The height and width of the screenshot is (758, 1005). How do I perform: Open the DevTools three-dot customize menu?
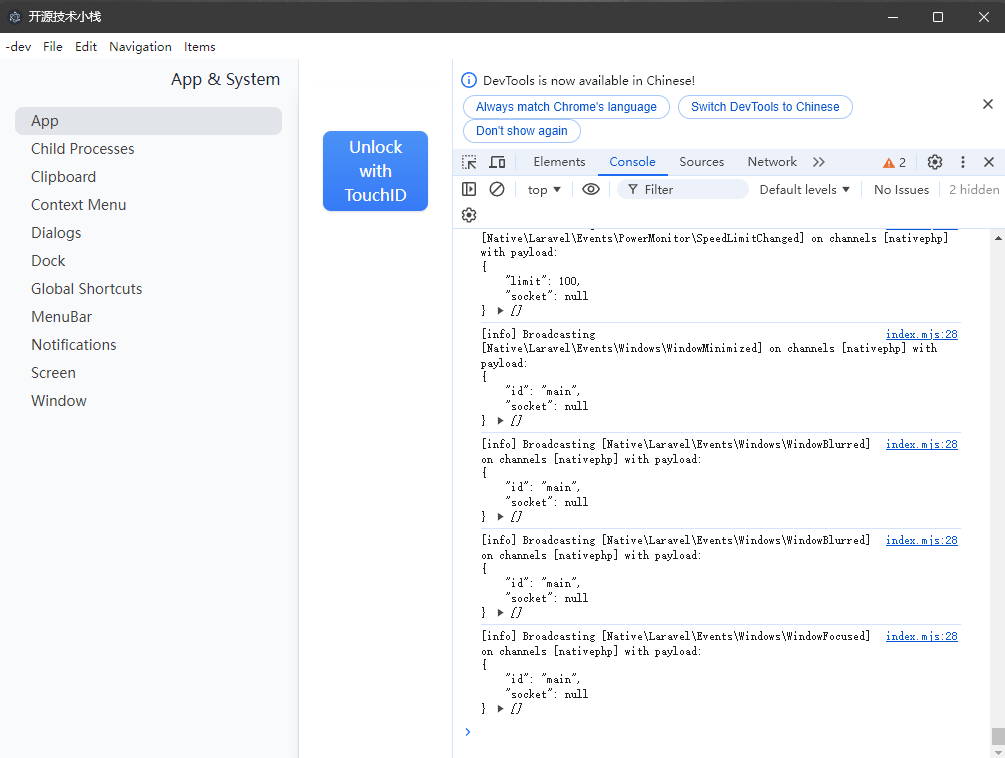point(963,162)
